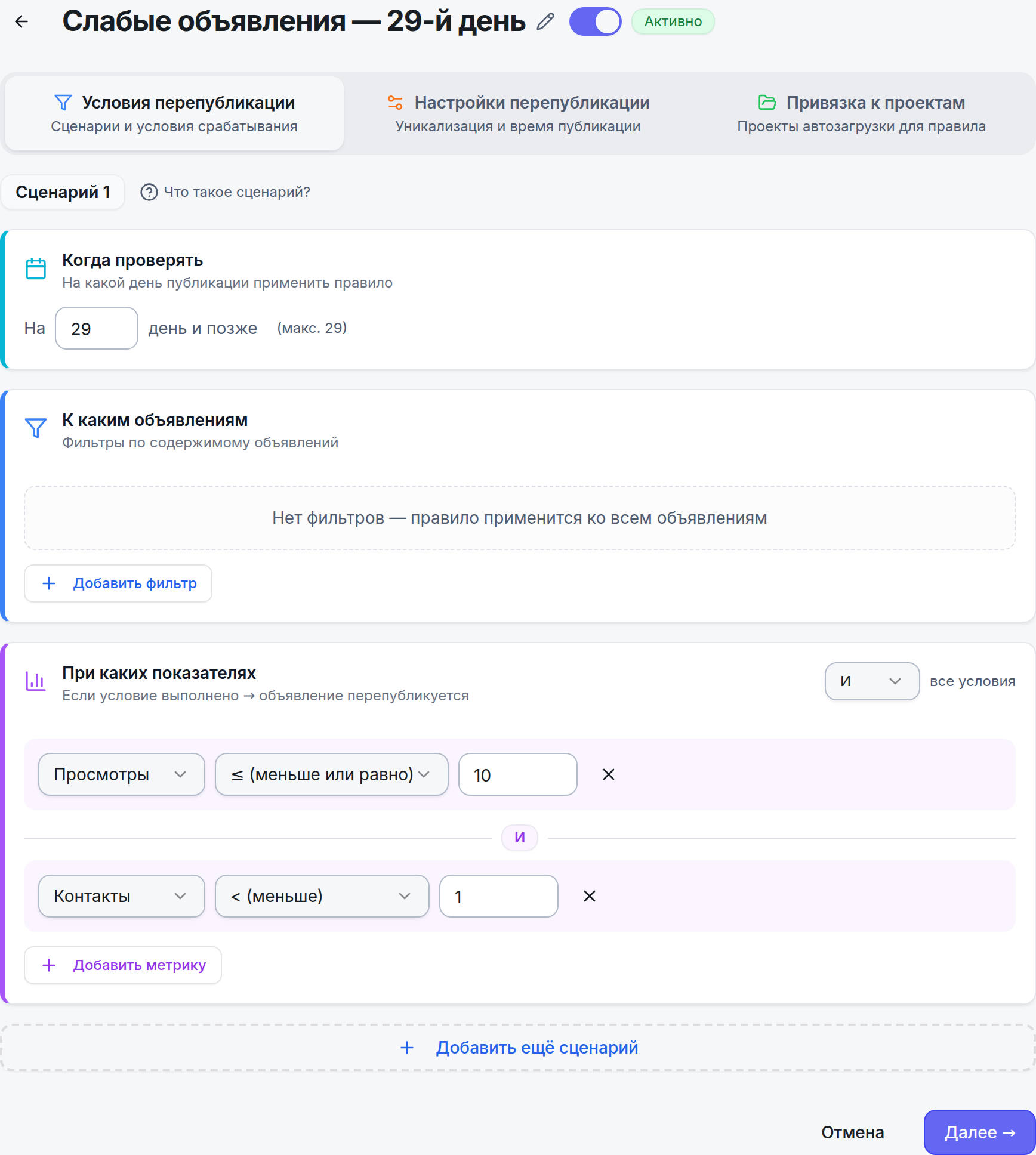Open the Контакты metric dropdown
The image size is (1036, 1155).
(x=122, y=896)
